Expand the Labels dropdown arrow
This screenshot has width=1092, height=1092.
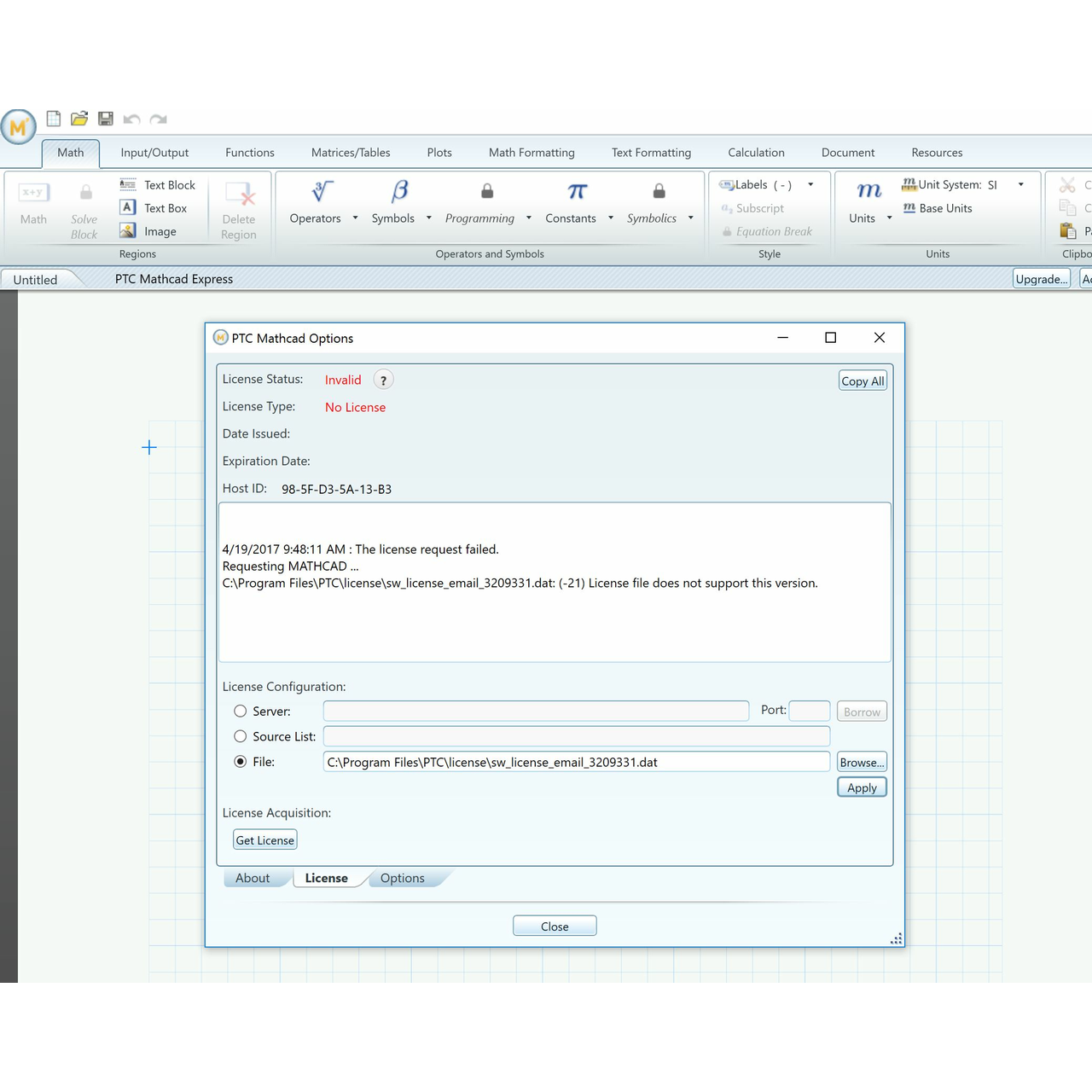810,184
